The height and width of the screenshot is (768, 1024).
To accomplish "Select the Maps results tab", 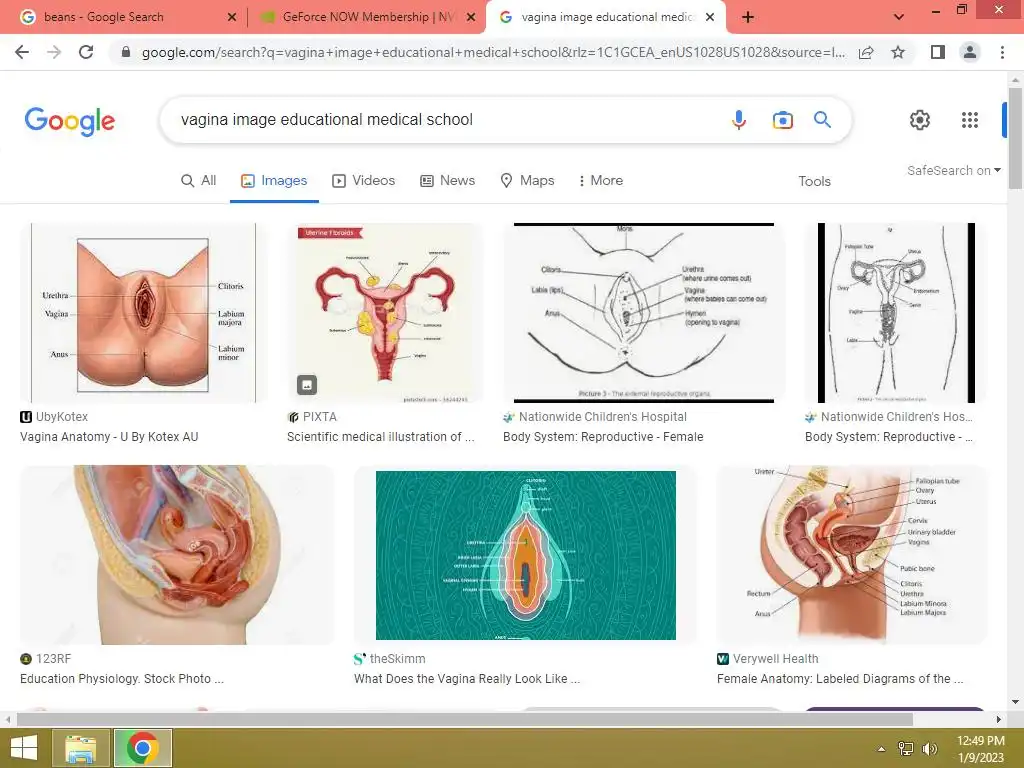I will (527, 180).
